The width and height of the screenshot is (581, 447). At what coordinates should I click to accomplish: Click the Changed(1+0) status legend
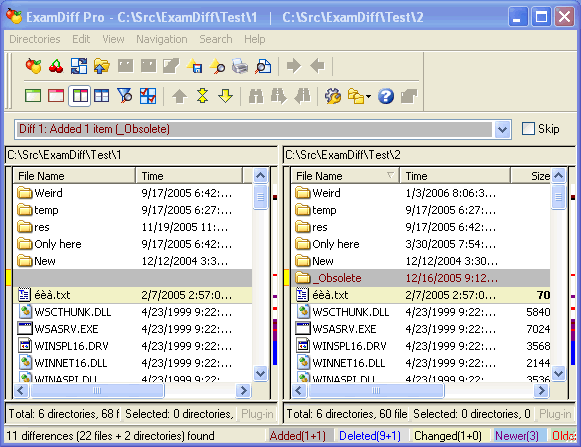(448, 436)
